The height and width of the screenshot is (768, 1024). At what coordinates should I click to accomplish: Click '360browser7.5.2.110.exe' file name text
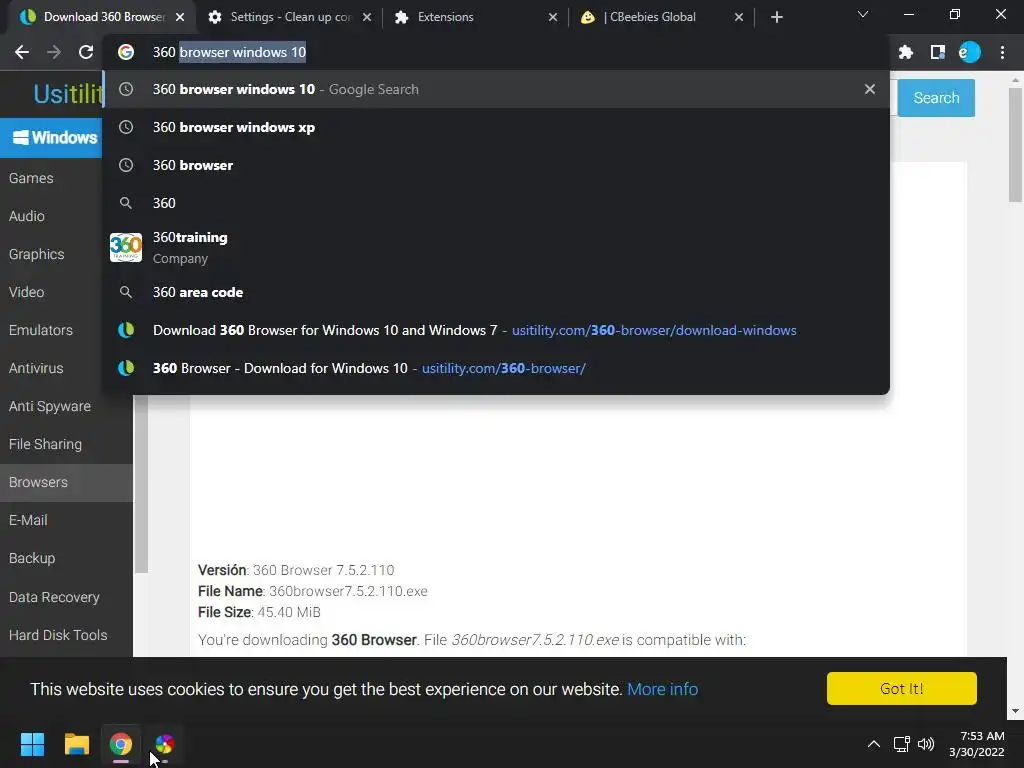tap(348, 591)
